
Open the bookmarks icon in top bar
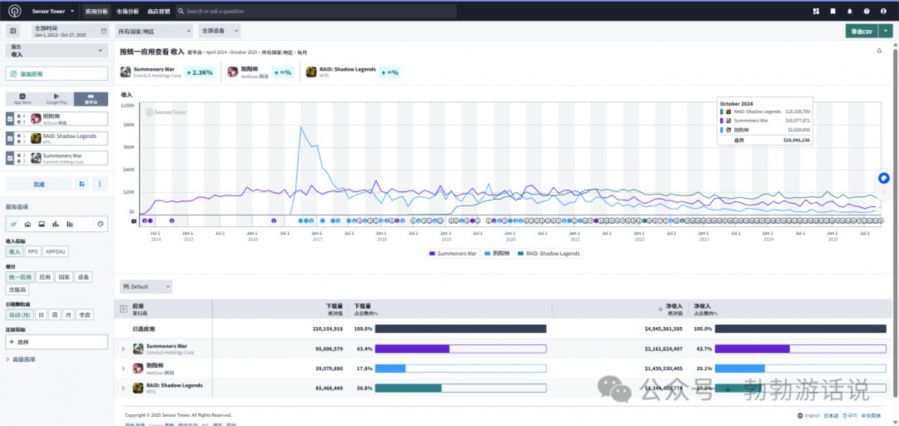832,10
